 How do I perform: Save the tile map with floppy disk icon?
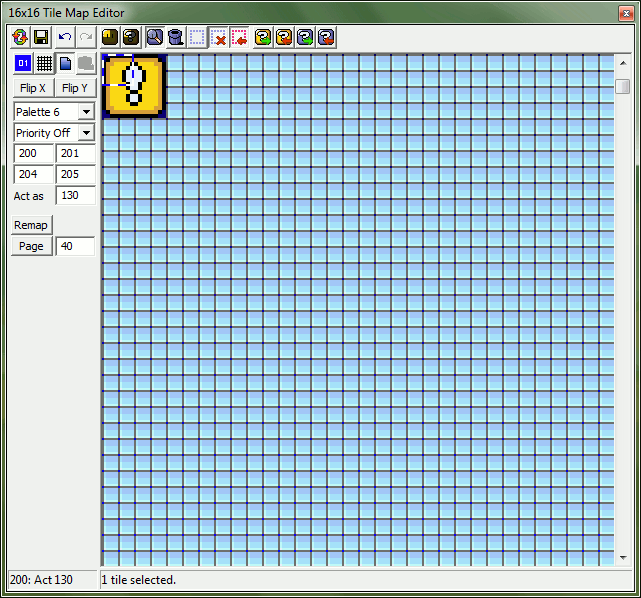point(41,38)
